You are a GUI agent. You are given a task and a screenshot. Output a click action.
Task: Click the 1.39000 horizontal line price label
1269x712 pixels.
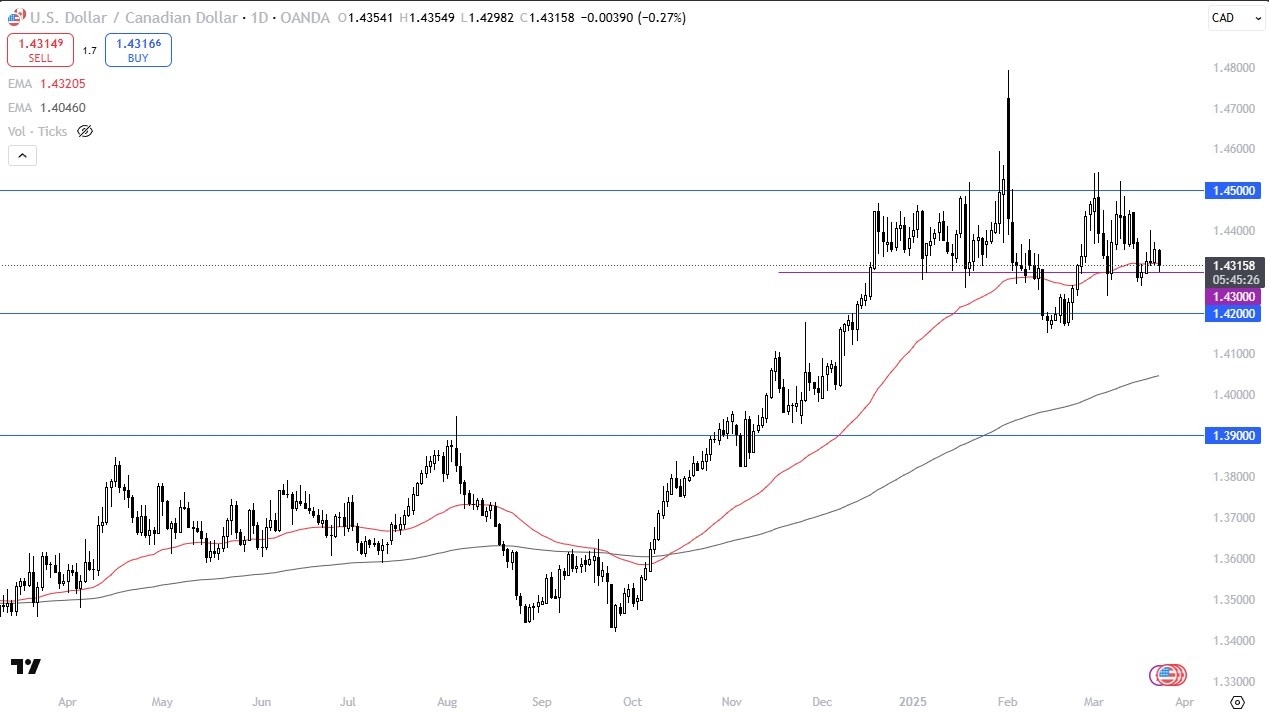point(1232,435)
